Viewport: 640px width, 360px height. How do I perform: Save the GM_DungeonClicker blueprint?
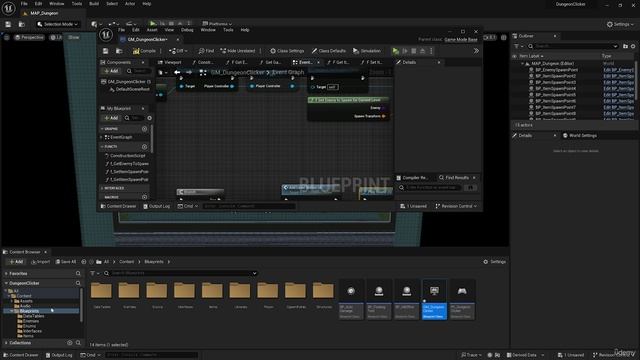[105, 51]
